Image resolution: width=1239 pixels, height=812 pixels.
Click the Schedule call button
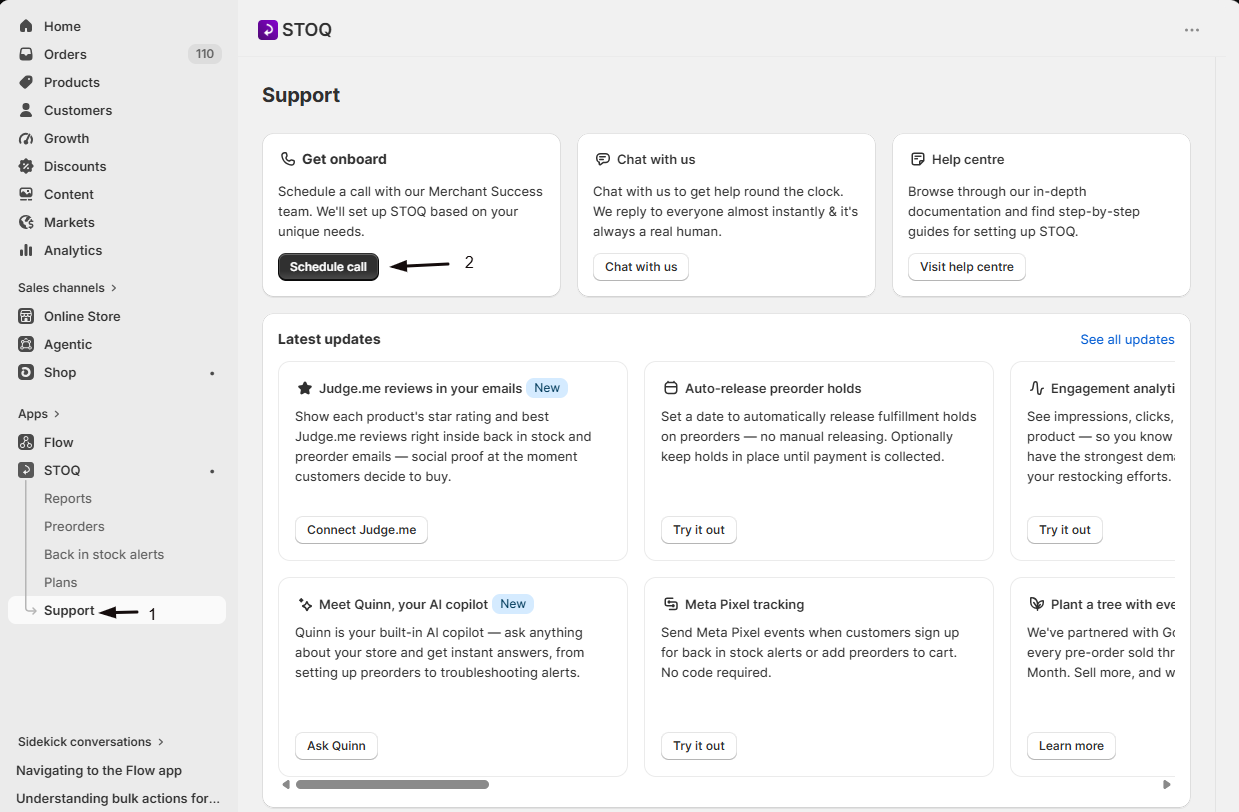(328, 267)
